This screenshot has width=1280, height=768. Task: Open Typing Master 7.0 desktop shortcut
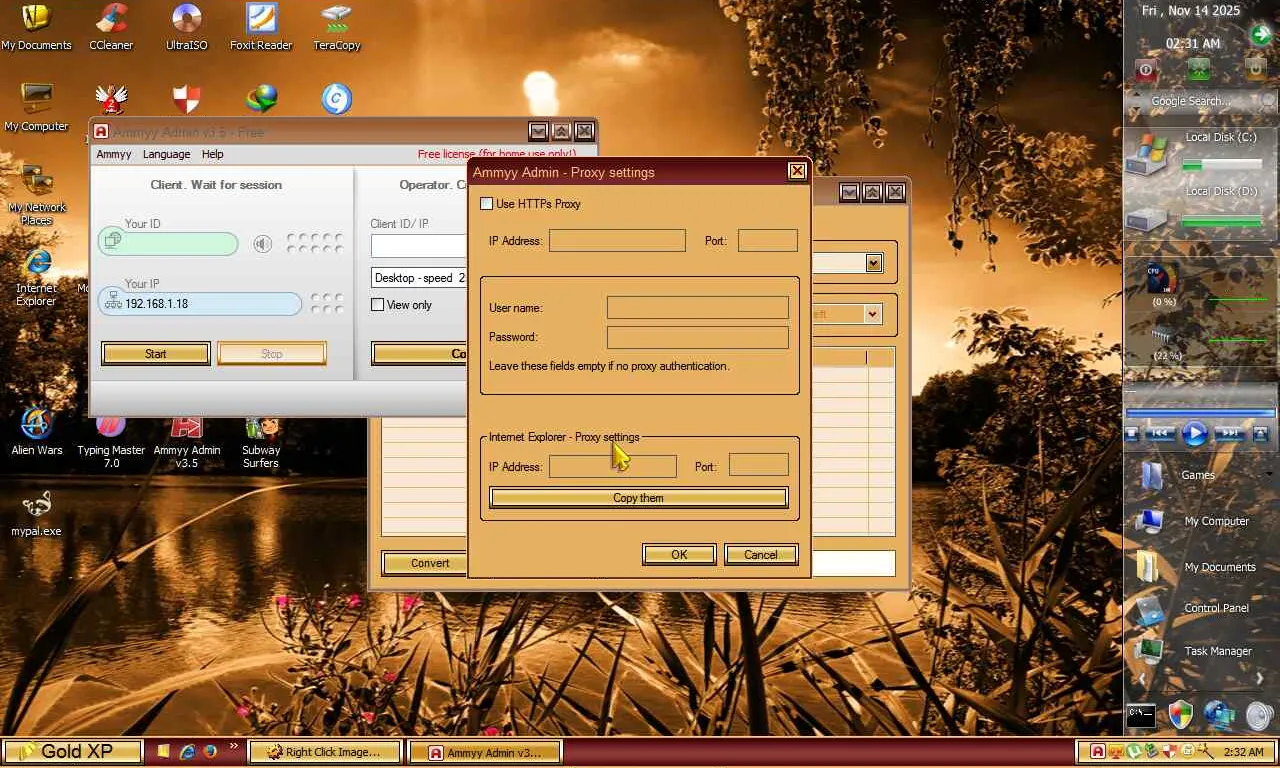[111, 440]
